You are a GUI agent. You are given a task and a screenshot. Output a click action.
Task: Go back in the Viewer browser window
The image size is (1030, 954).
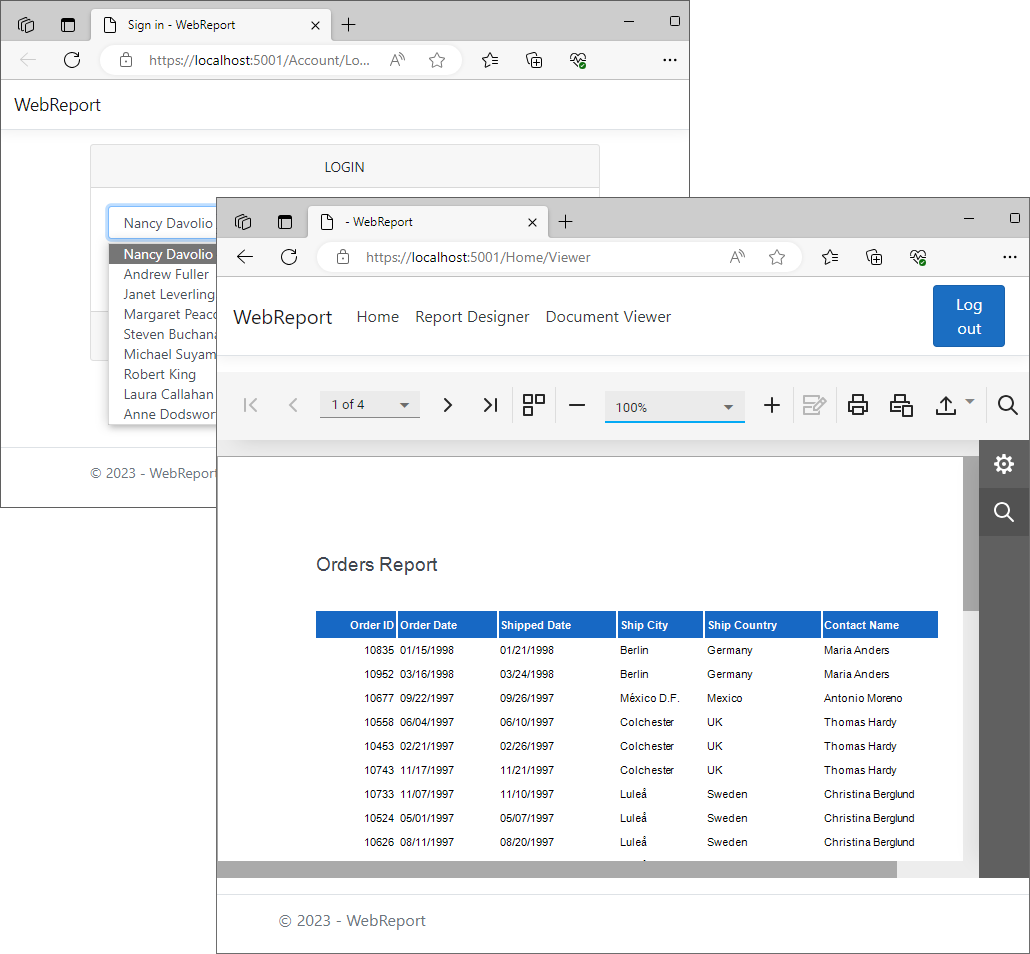[x=245, y=257]
